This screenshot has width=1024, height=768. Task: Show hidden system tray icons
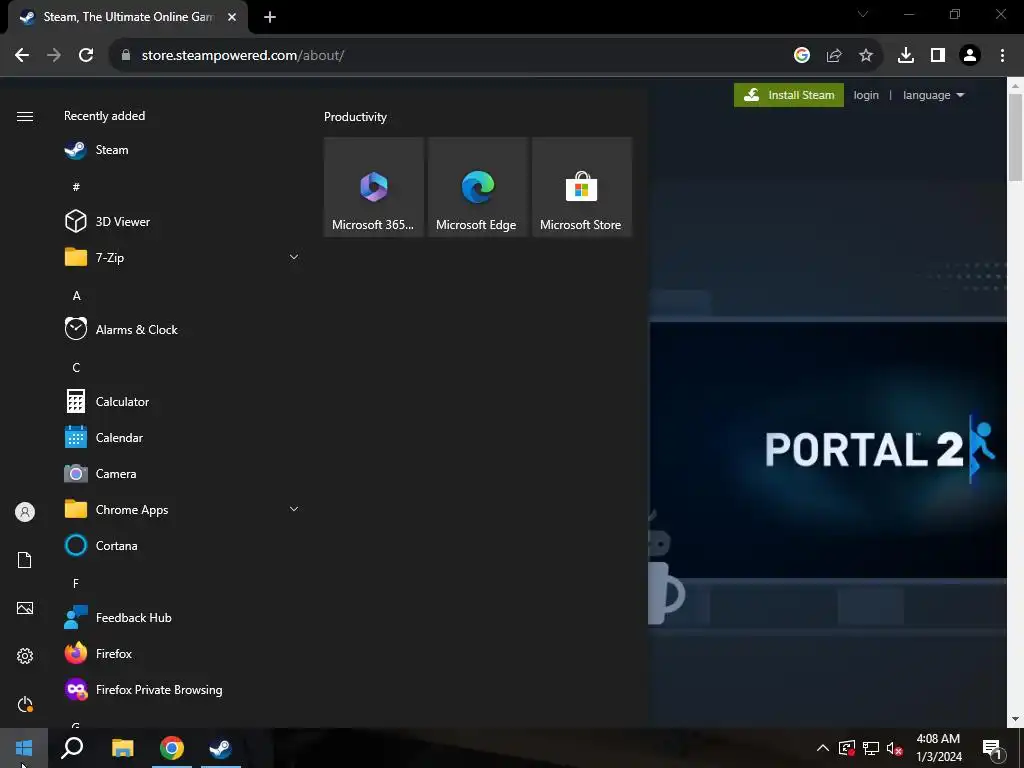[x=823, y=748]
